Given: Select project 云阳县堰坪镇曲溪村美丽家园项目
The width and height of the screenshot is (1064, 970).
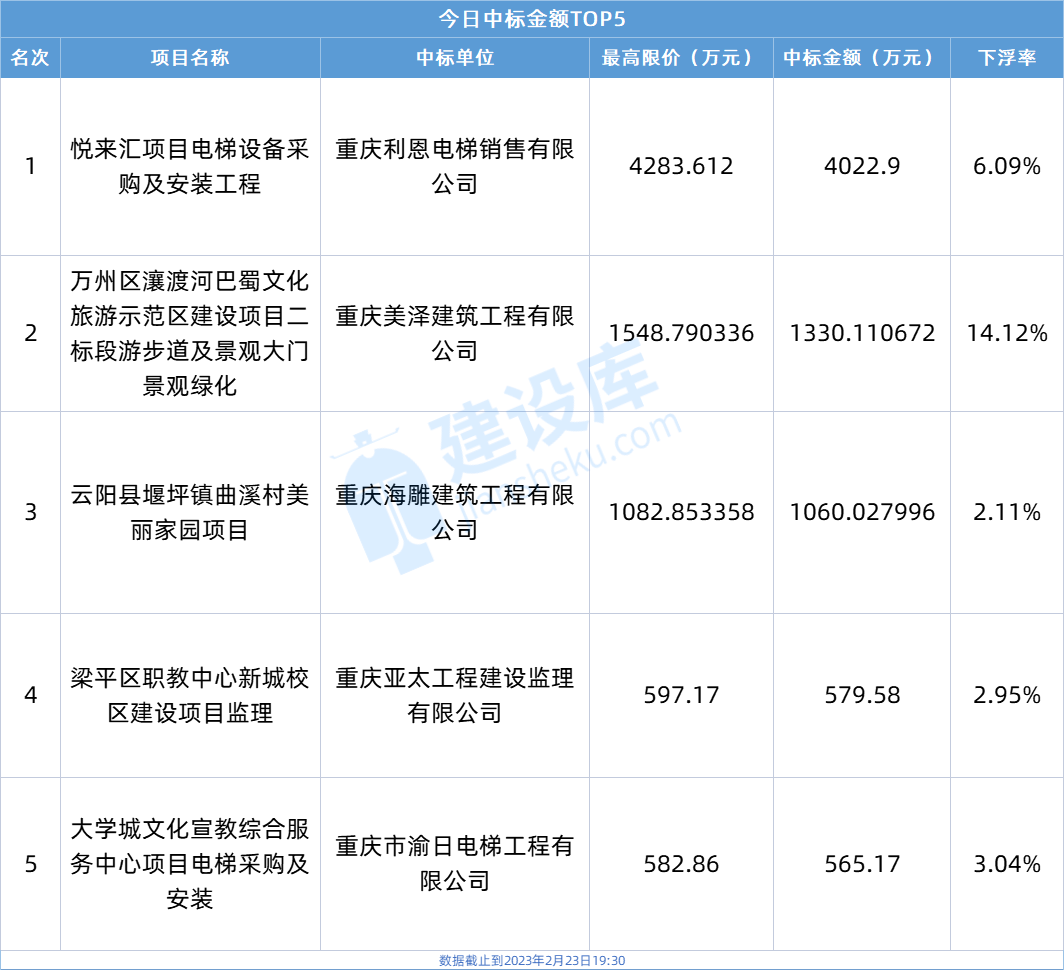Looking at the screenshot, I should coord(190,512).
